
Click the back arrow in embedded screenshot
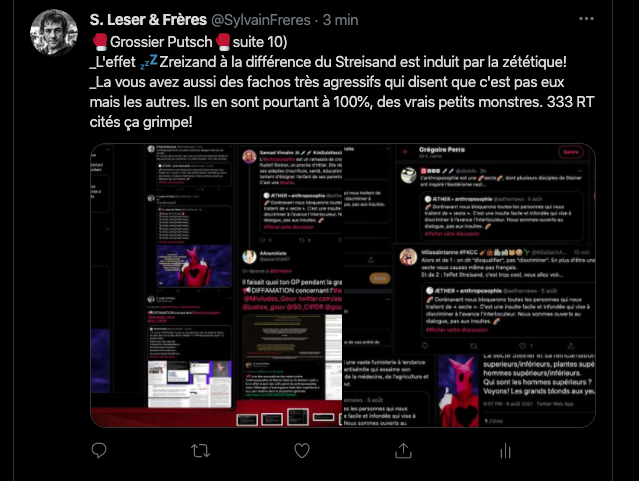[x=405, y=152]
